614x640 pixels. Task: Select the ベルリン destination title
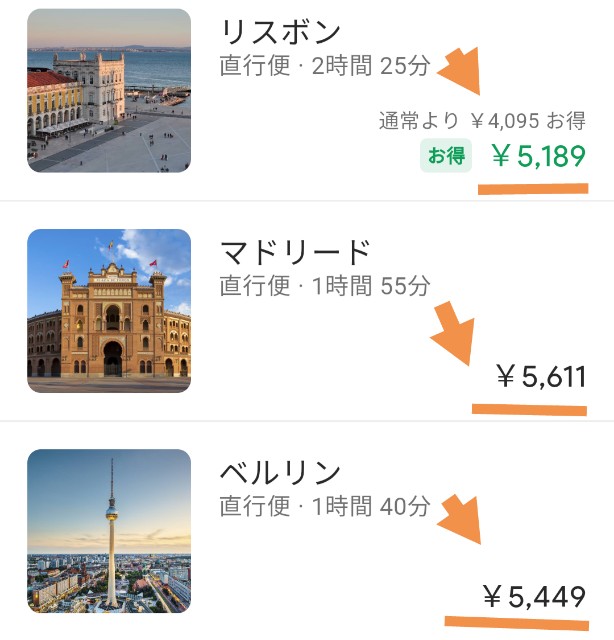280,472
